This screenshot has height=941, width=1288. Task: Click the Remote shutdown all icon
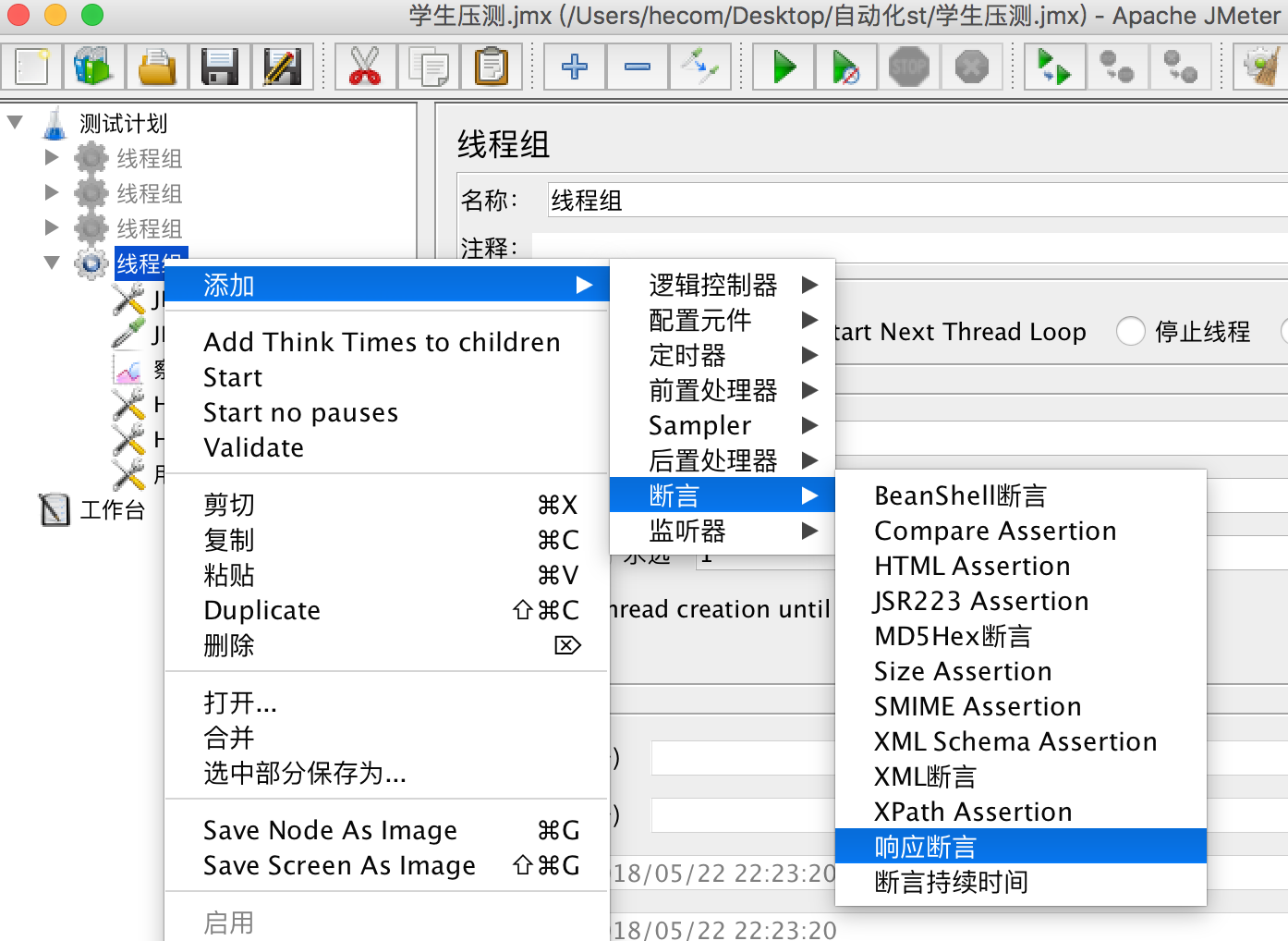[1180, 67]
